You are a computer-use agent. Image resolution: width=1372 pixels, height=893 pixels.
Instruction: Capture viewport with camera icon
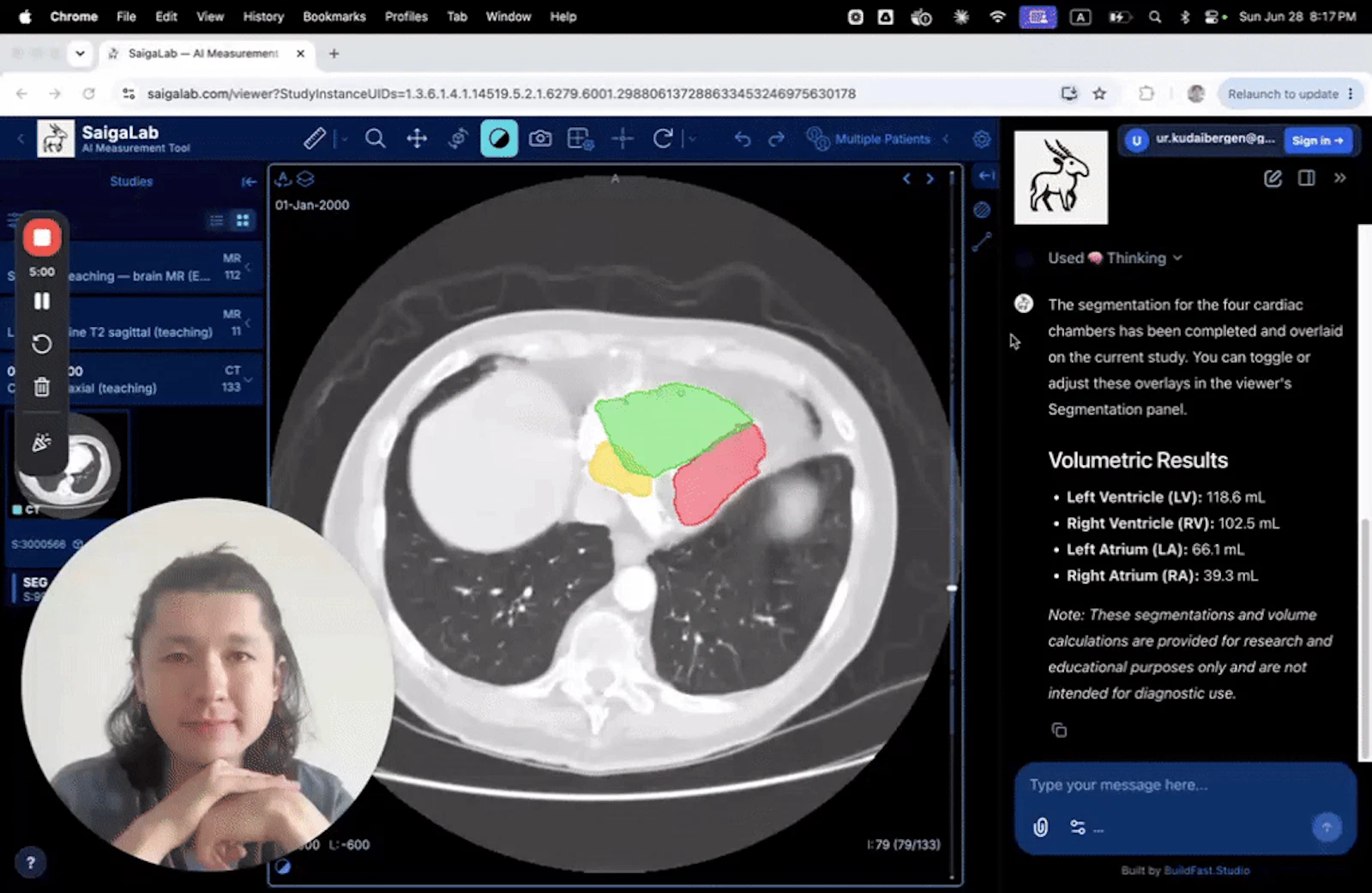(x=540, y=138)
